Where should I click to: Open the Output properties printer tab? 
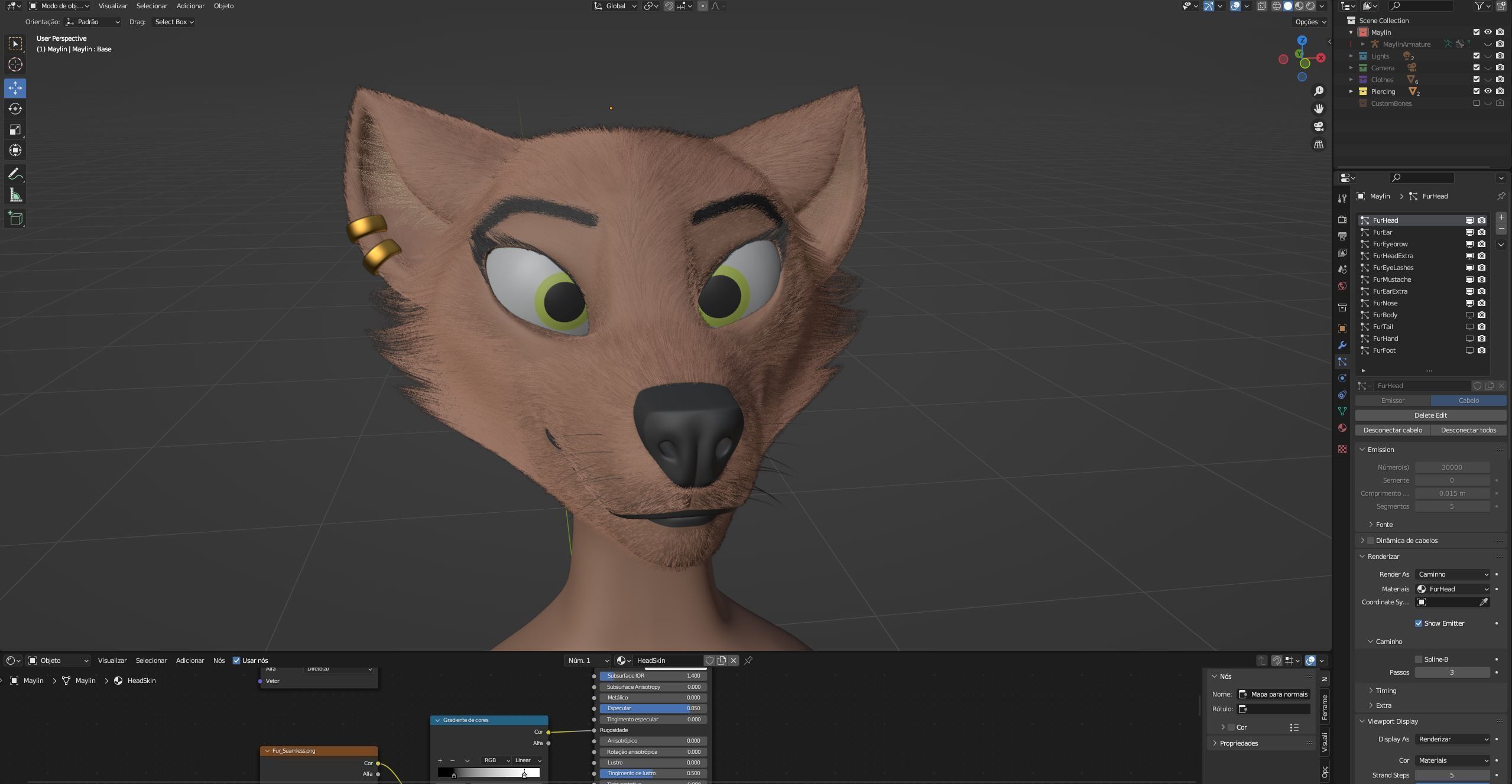(1342, 236)
